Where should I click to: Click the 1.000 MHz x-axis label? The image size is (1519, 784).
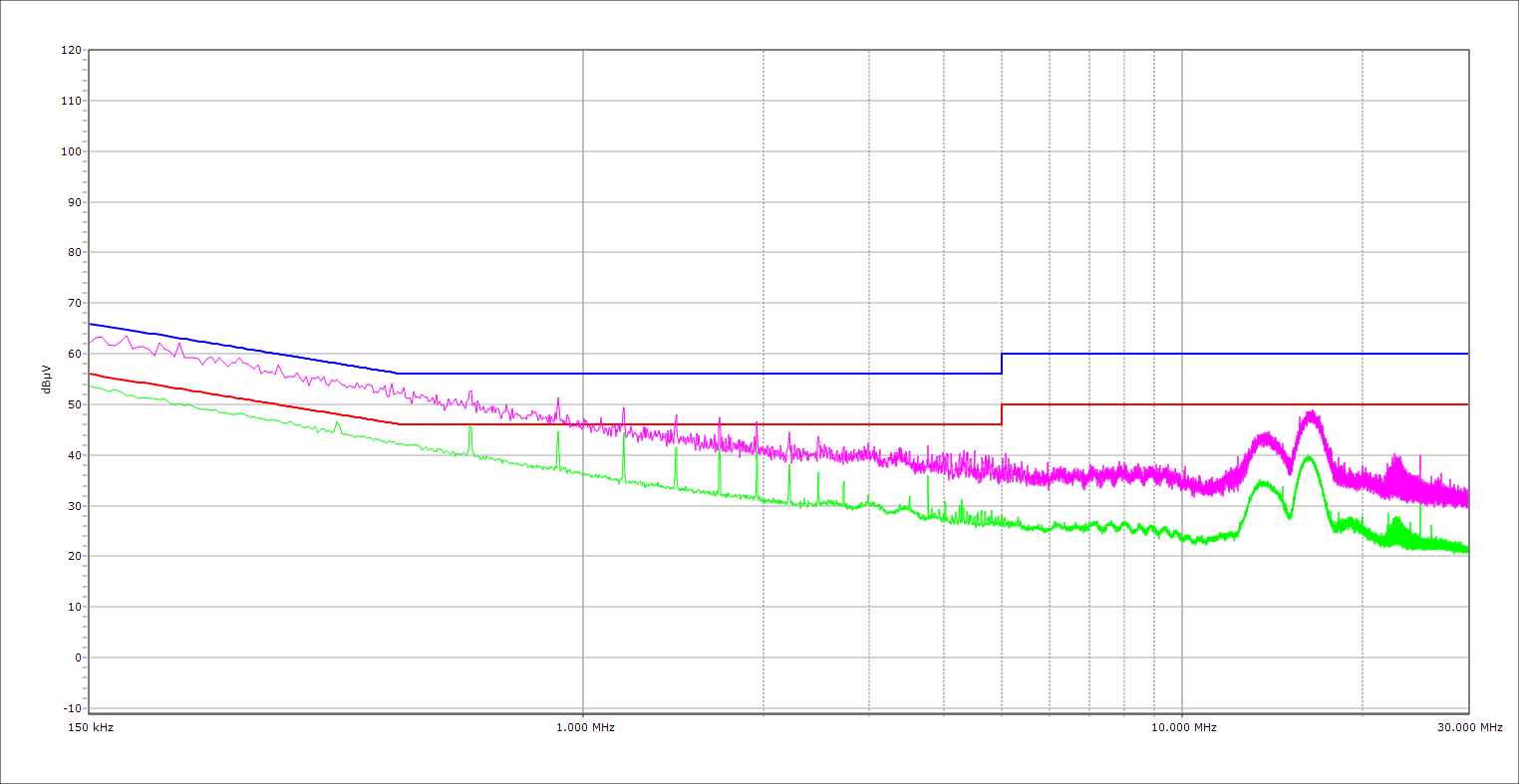tap(585, 727)
